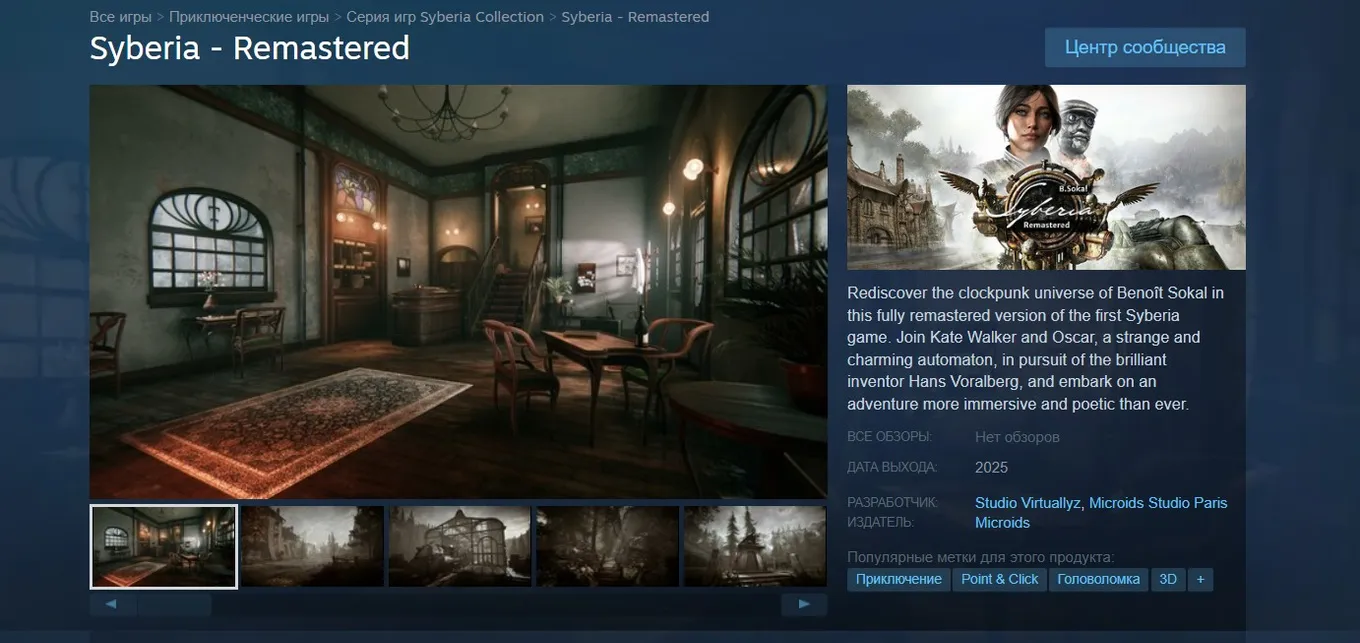Click the 'Syberia - Remastered' page title
1360x643 pixels.
tap(250, 48)
